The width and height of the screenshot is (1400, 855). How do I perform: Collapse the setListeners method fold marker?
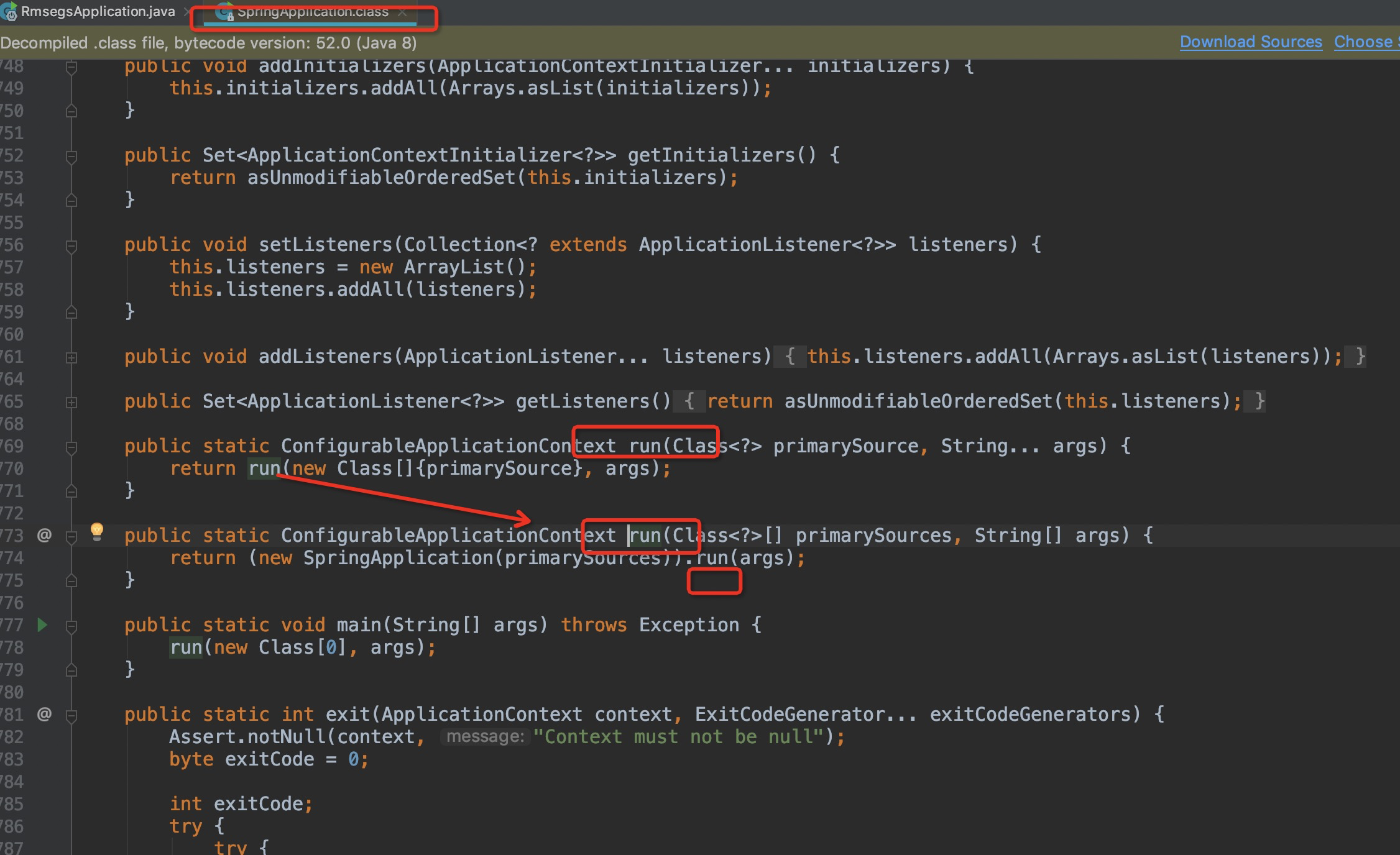pos(71,245)
